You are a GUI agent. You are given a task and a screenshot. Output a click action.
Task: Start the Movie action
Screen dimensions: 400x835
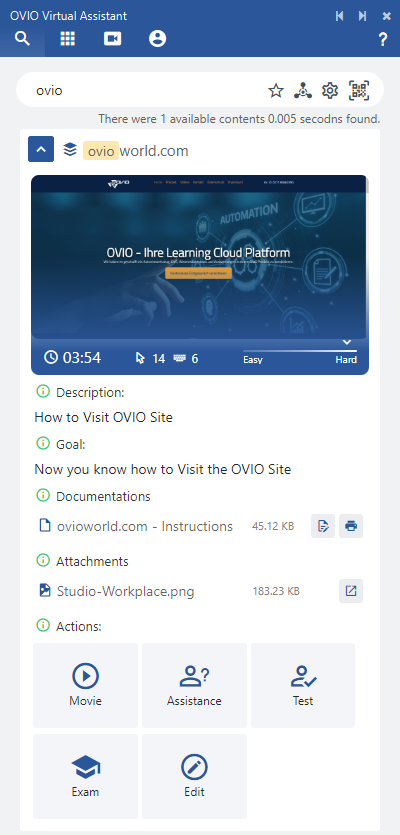(85, 685)
